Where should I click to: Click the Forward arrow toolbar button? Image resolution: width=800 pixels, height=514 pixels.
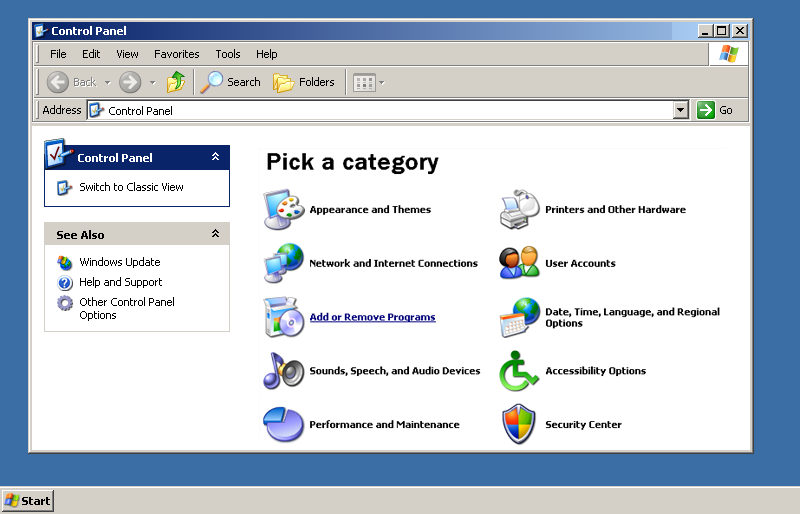coord(130,82)
